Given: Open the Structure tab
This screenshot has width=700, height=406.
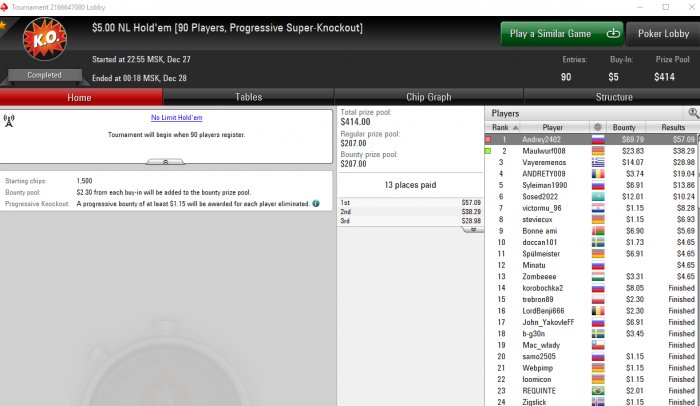Looking at the screenshot, I should 614,97.
